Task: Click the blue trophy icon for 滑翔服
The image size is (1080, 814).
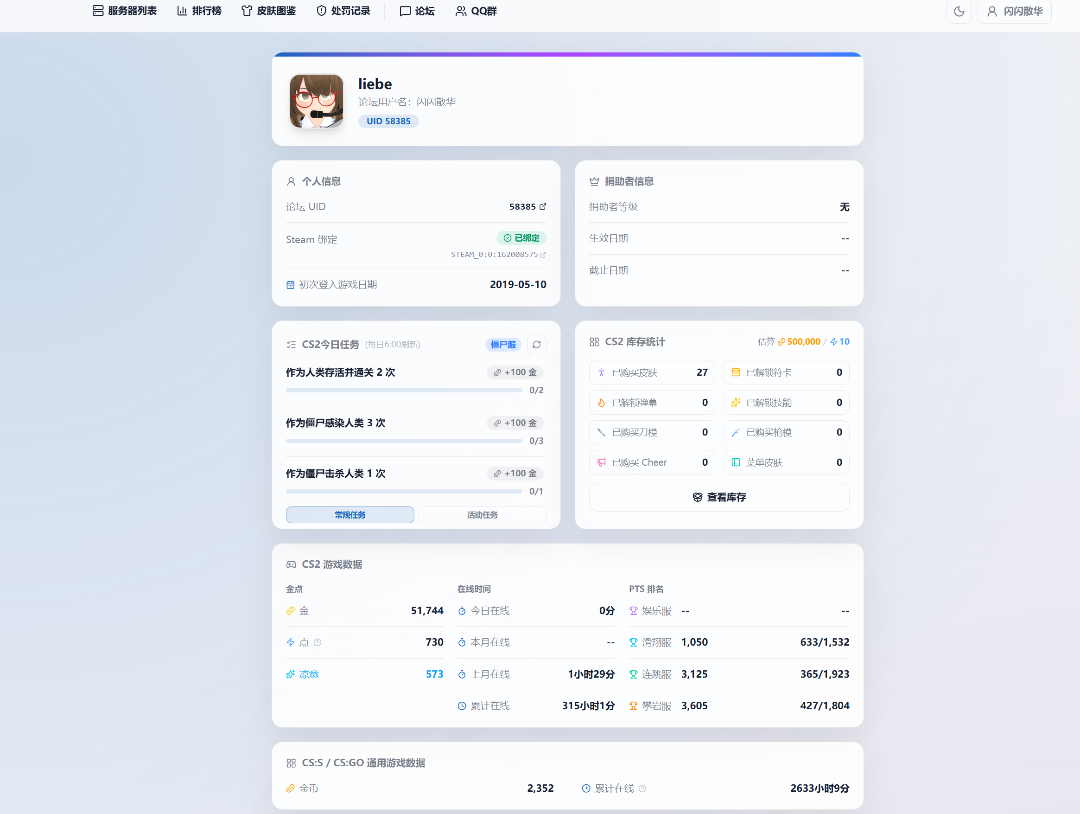Action: pyautogui.click(x=633, y=643)
